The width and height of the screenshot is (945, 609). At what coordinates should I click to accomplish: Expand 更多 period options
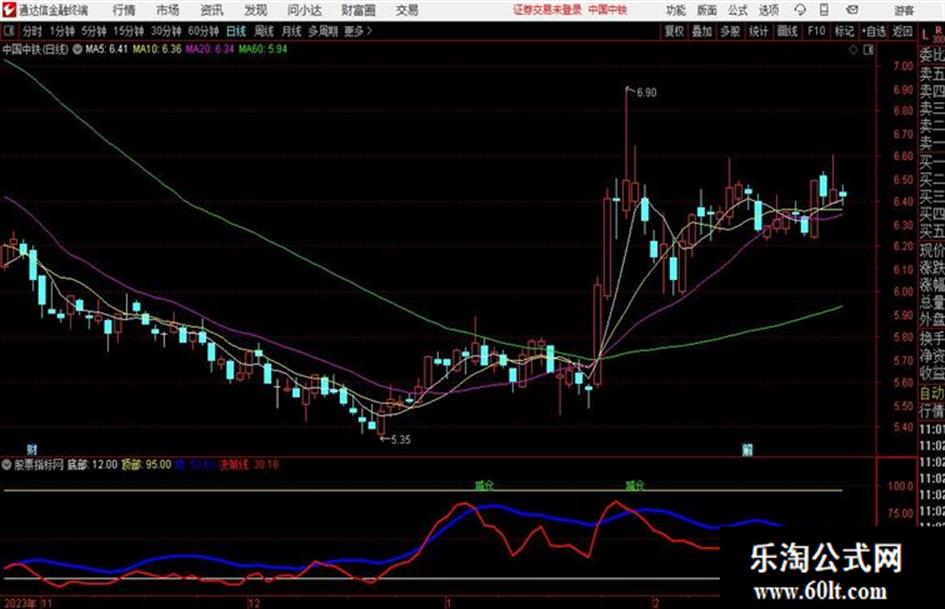pyautogui.click(x=358, y=31)
